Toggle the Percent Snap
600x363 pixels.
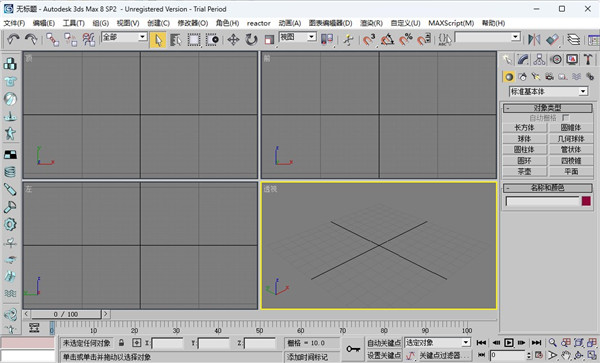[406, 40]
